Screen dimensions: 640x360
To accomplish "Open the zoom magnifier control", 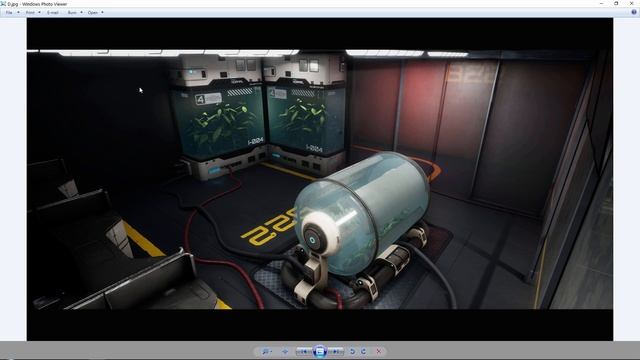I will 266,351.
